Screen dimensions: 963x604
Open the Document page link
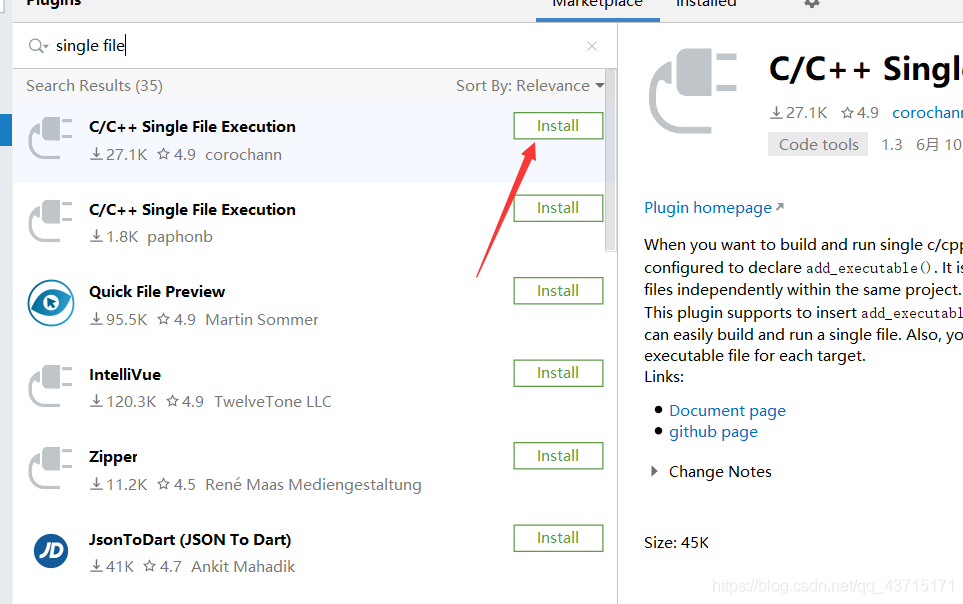coord(727,410)
